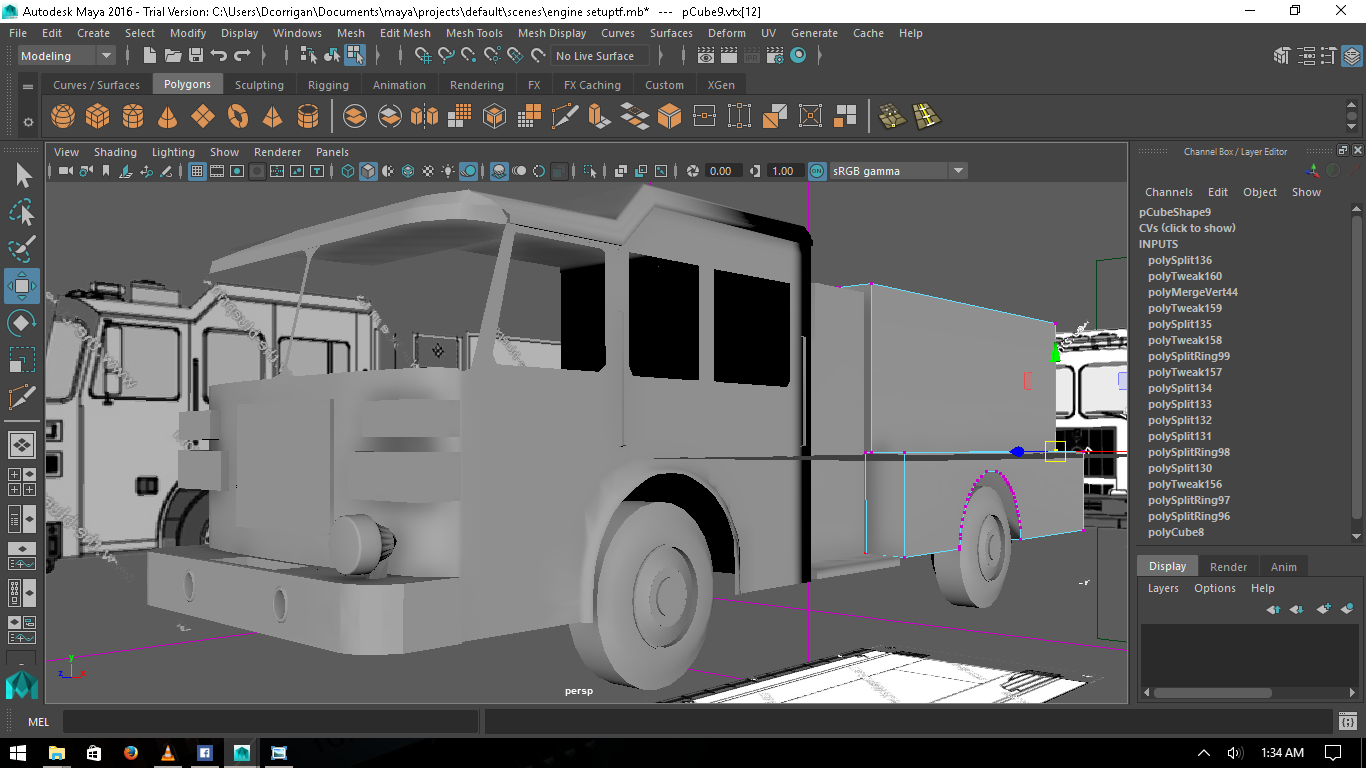
Task: Click the MEL command input field
Action: point(270,722)
